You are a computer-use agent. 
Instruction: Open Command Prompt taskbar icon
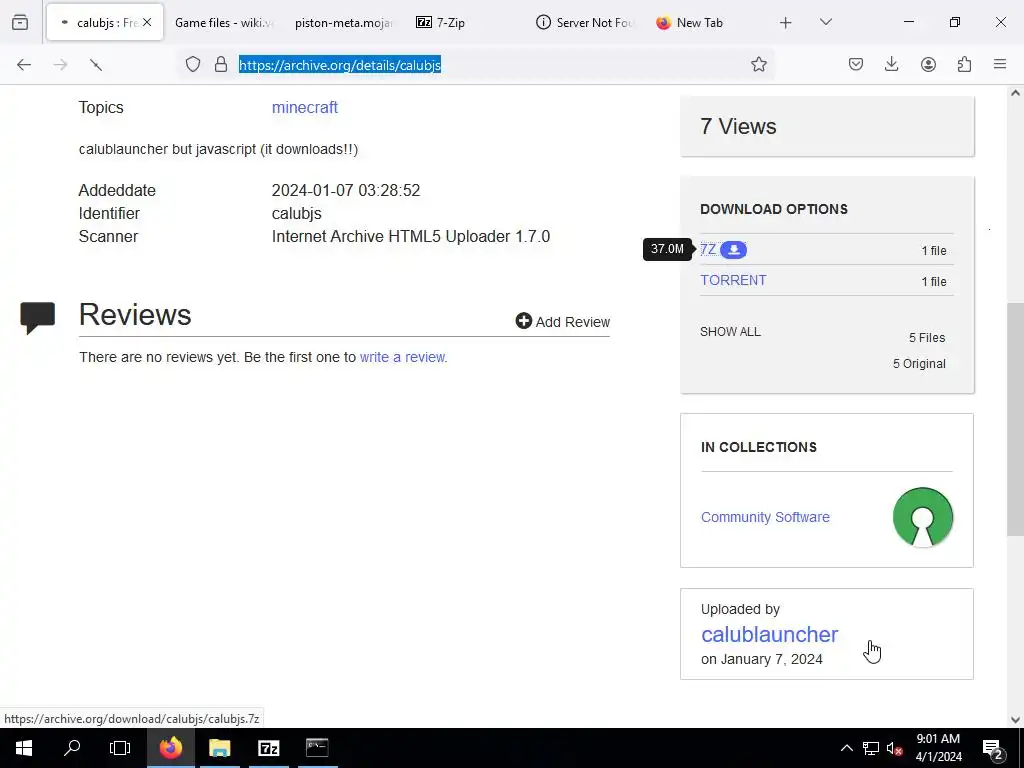coord(317,748)
